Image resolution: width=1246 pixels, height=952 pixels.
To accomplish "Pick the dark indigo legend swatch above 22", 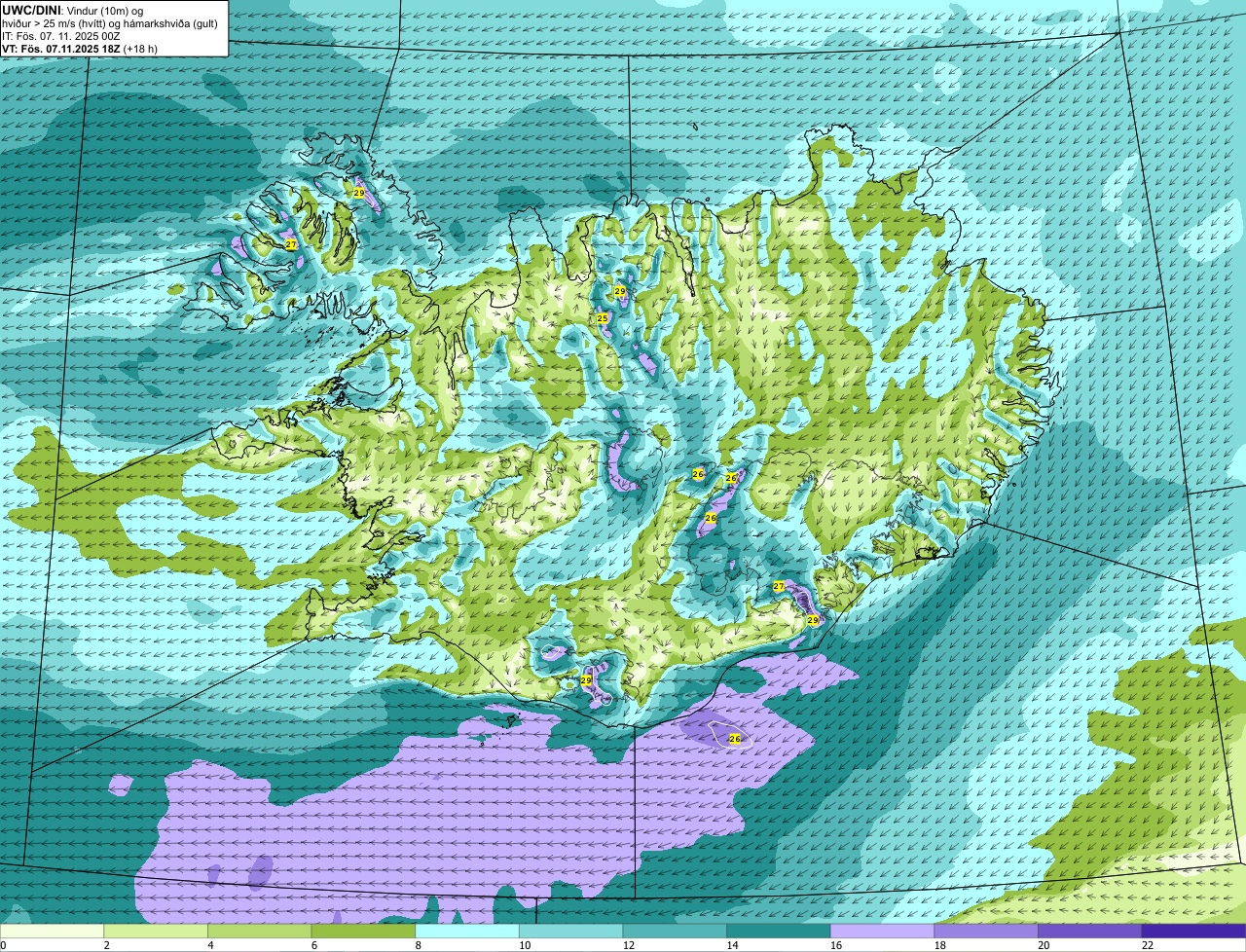I will click(1193, 931).
